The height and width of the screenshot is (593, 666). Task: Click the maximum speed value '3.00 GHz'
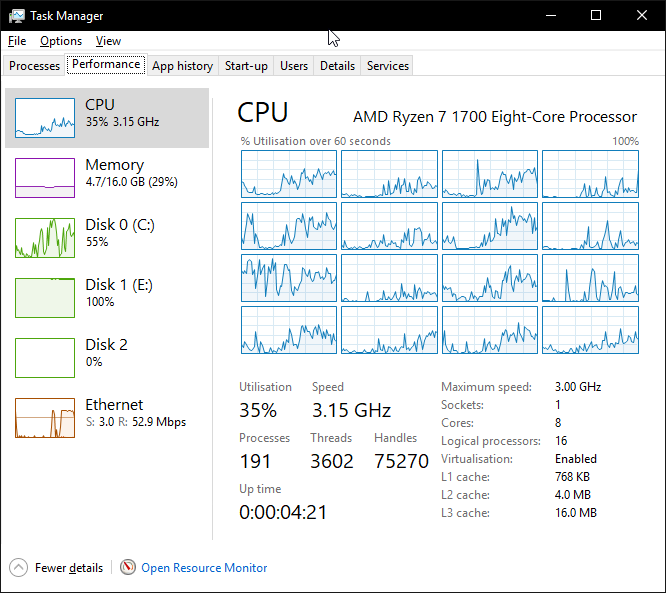[x=578, y=387]
